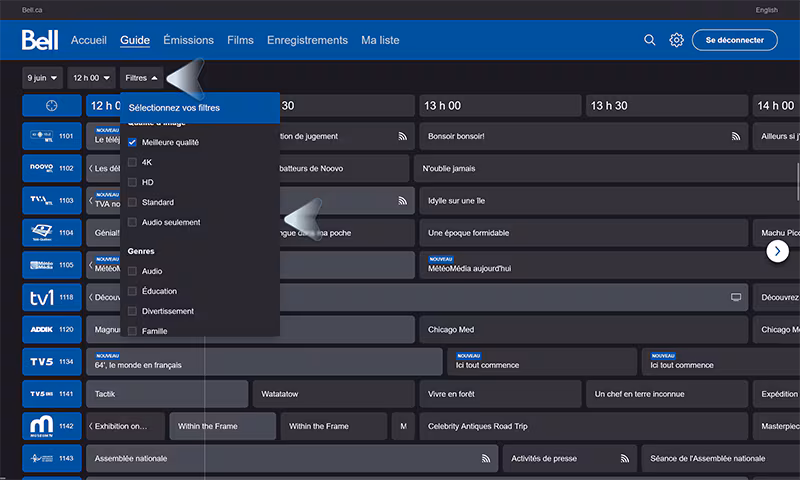Click cast icon on Assemblée nationale program
800x480 pixels.
[486, 459]
